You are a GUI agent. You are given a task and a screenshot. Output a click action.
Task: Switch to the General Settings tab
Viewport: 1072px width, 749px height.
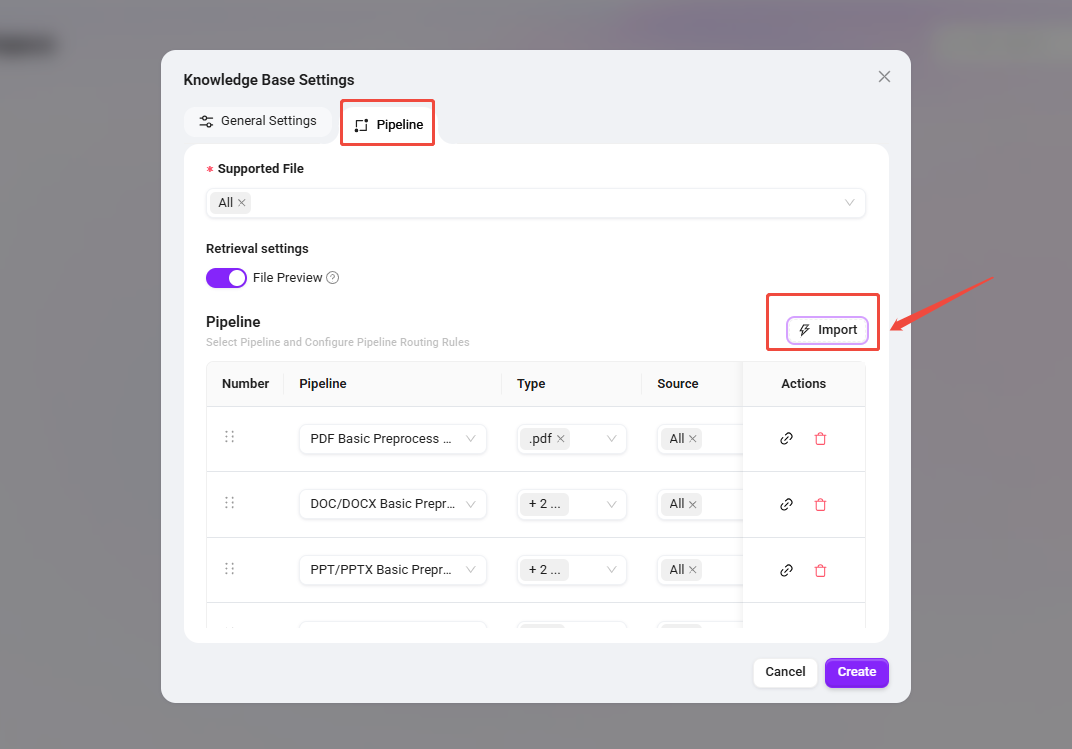(x=258, y=121)
